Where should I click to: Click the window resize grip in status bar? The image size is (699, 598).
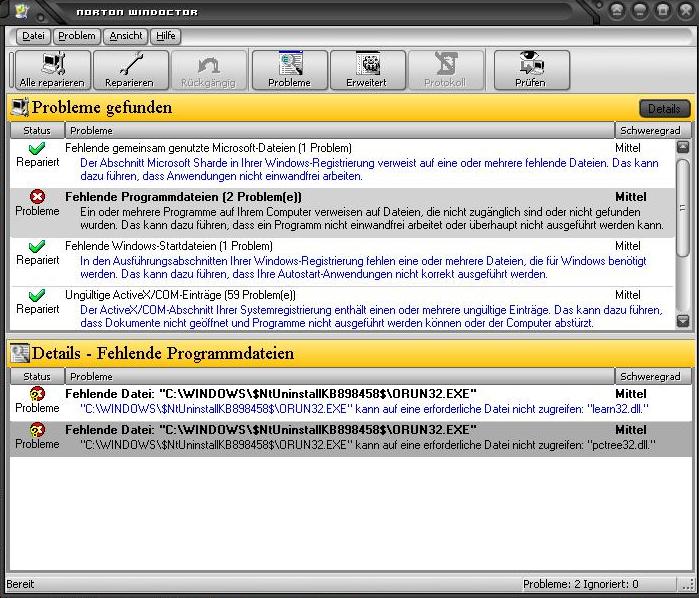point(687,584)
